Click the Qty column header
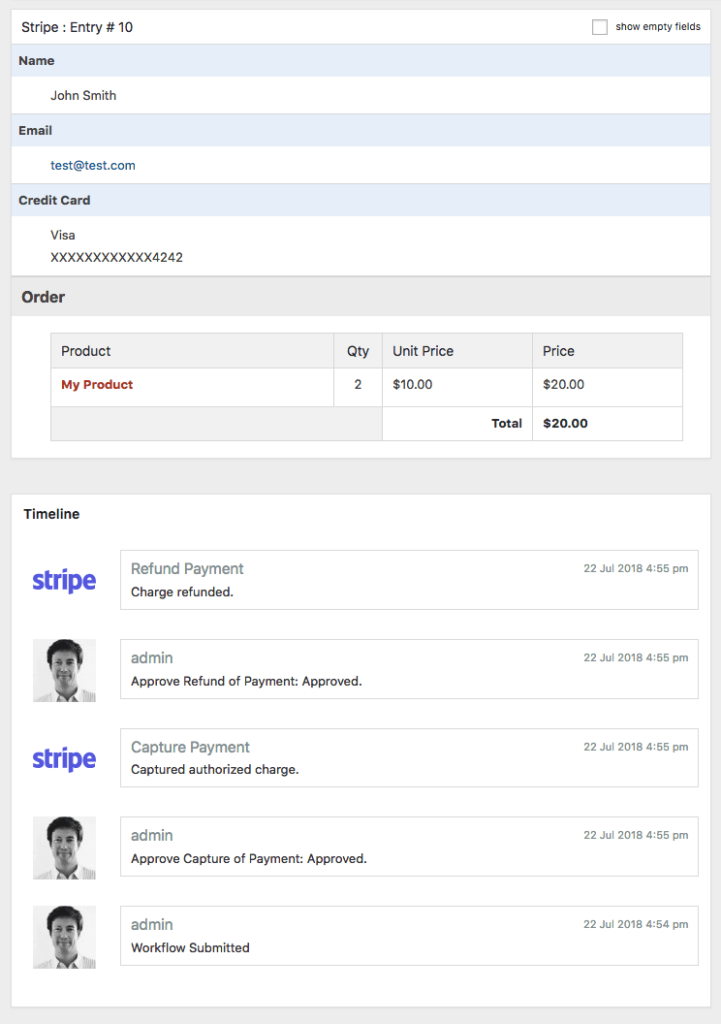The image size is (721, 1024). [358, 351]
